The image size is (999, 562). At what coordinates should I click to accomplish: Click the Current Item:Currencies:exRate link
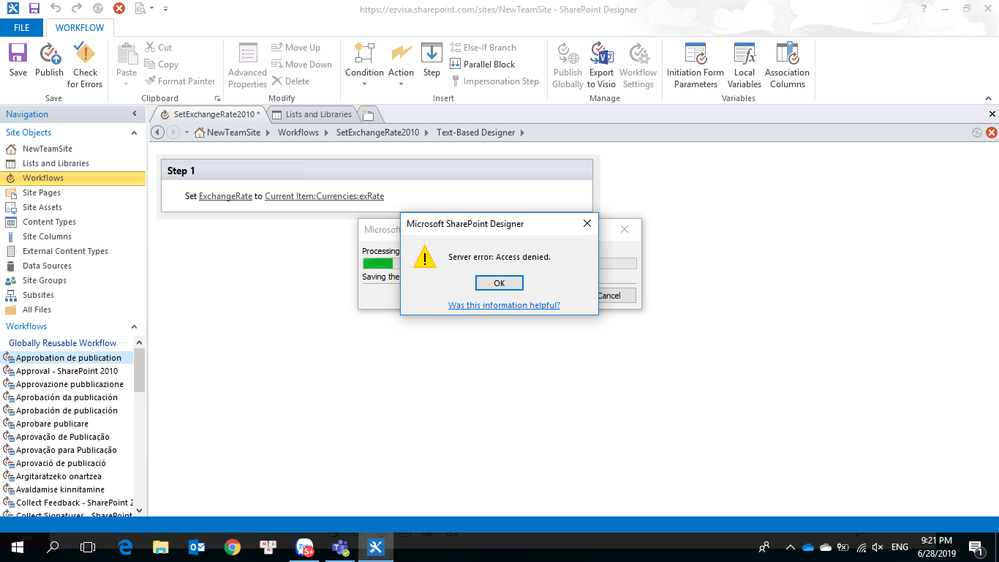coord(324,196)
